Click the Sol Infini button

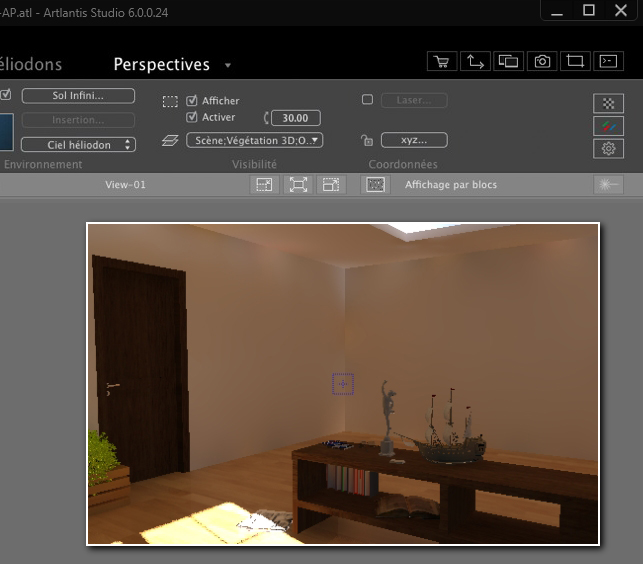pos(78,96)
